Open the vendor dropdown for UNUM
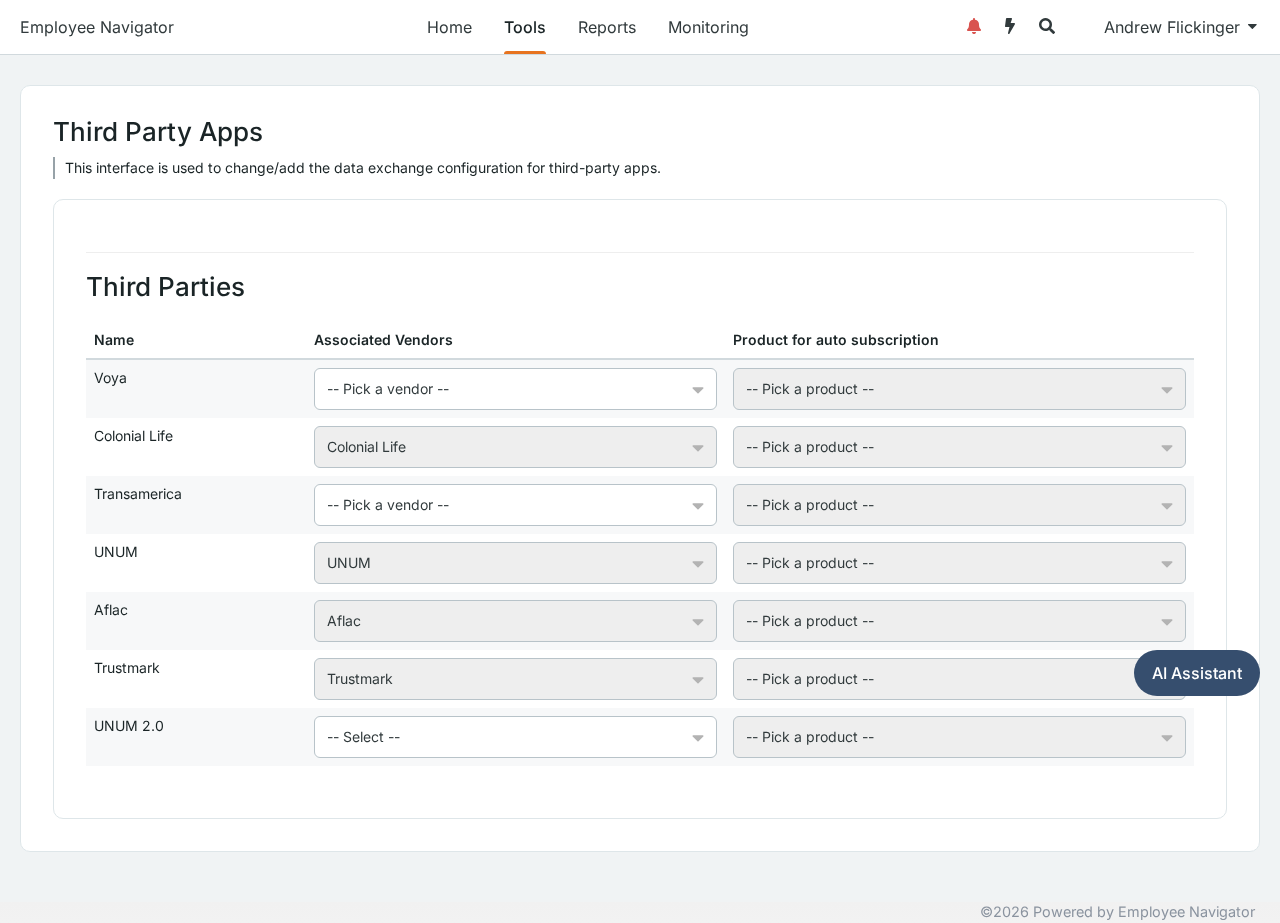 click(515, 563)
